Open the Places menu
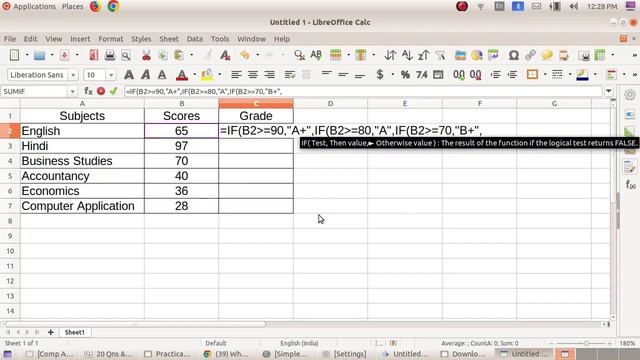640x360 pixels. point(72,7)
